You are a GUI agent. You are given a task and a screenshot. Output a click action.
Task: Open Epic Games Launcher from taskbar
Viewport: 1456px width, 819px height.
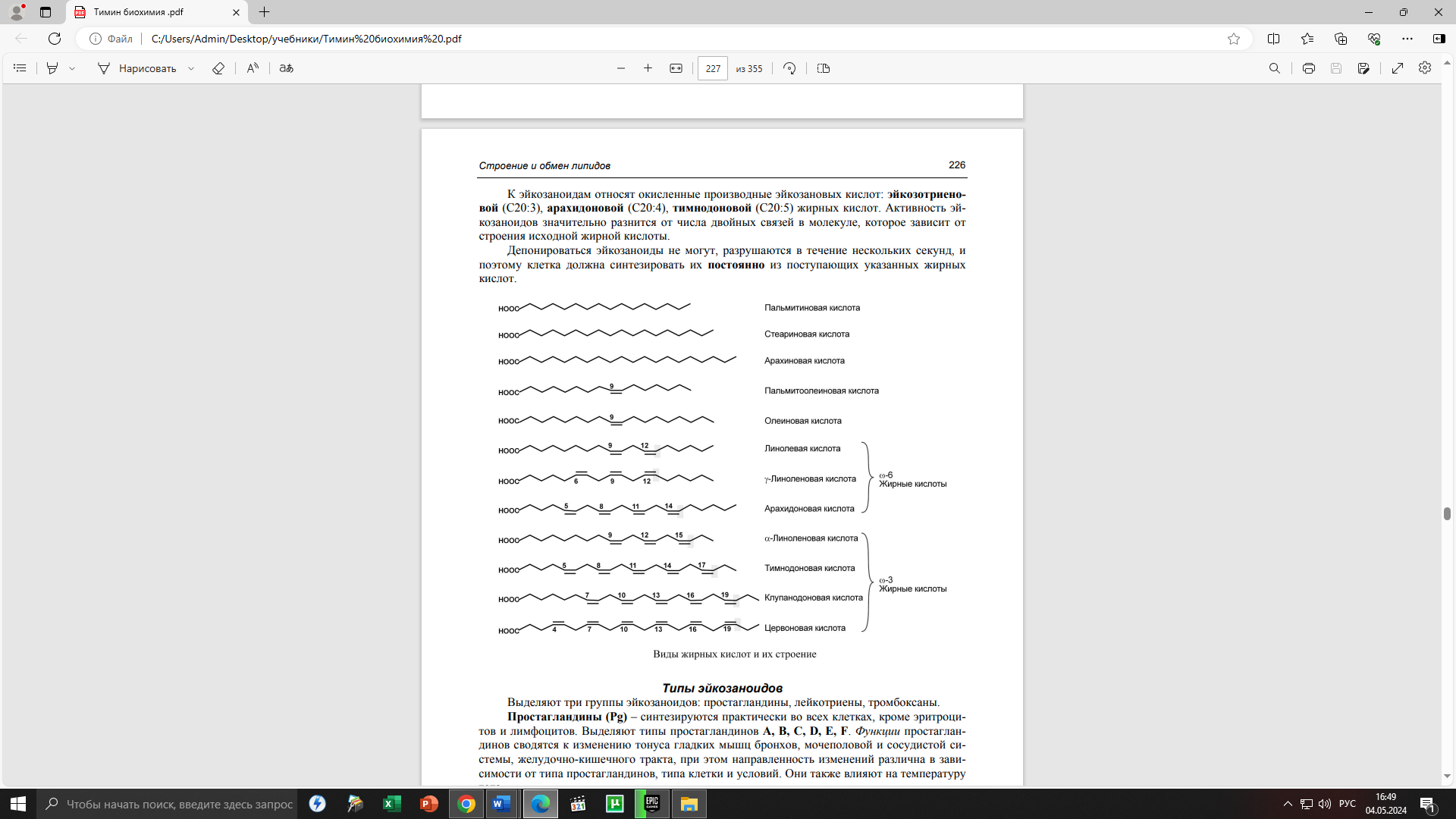point(651,804)
